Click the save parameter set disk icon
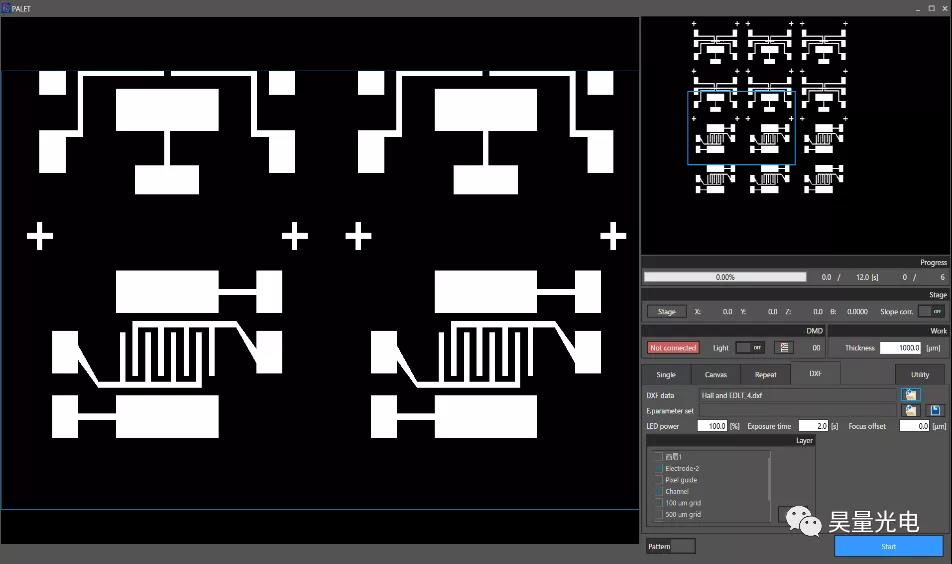The image size is (952, 564). coord(935,410)
